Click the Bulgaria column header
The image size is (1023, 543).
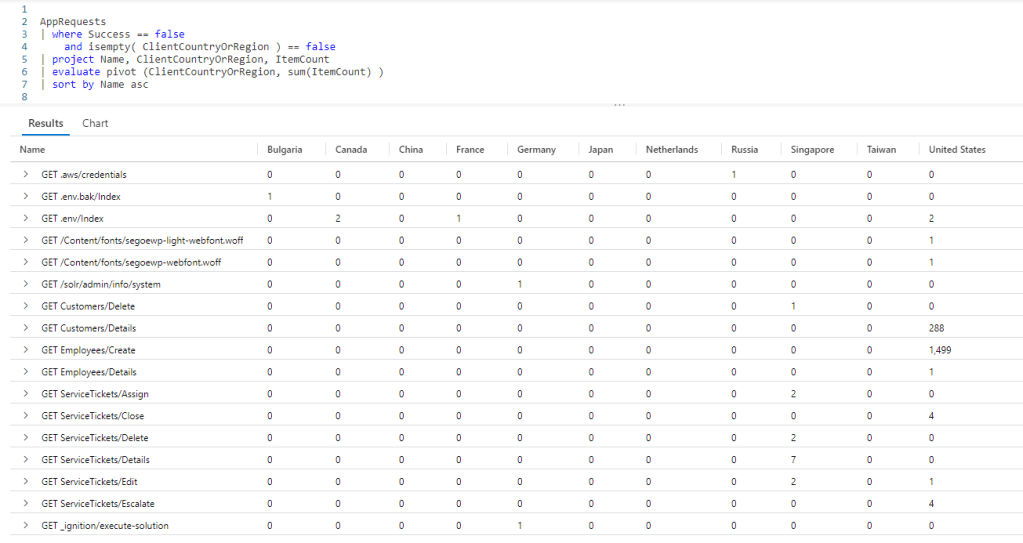[284, 150]
